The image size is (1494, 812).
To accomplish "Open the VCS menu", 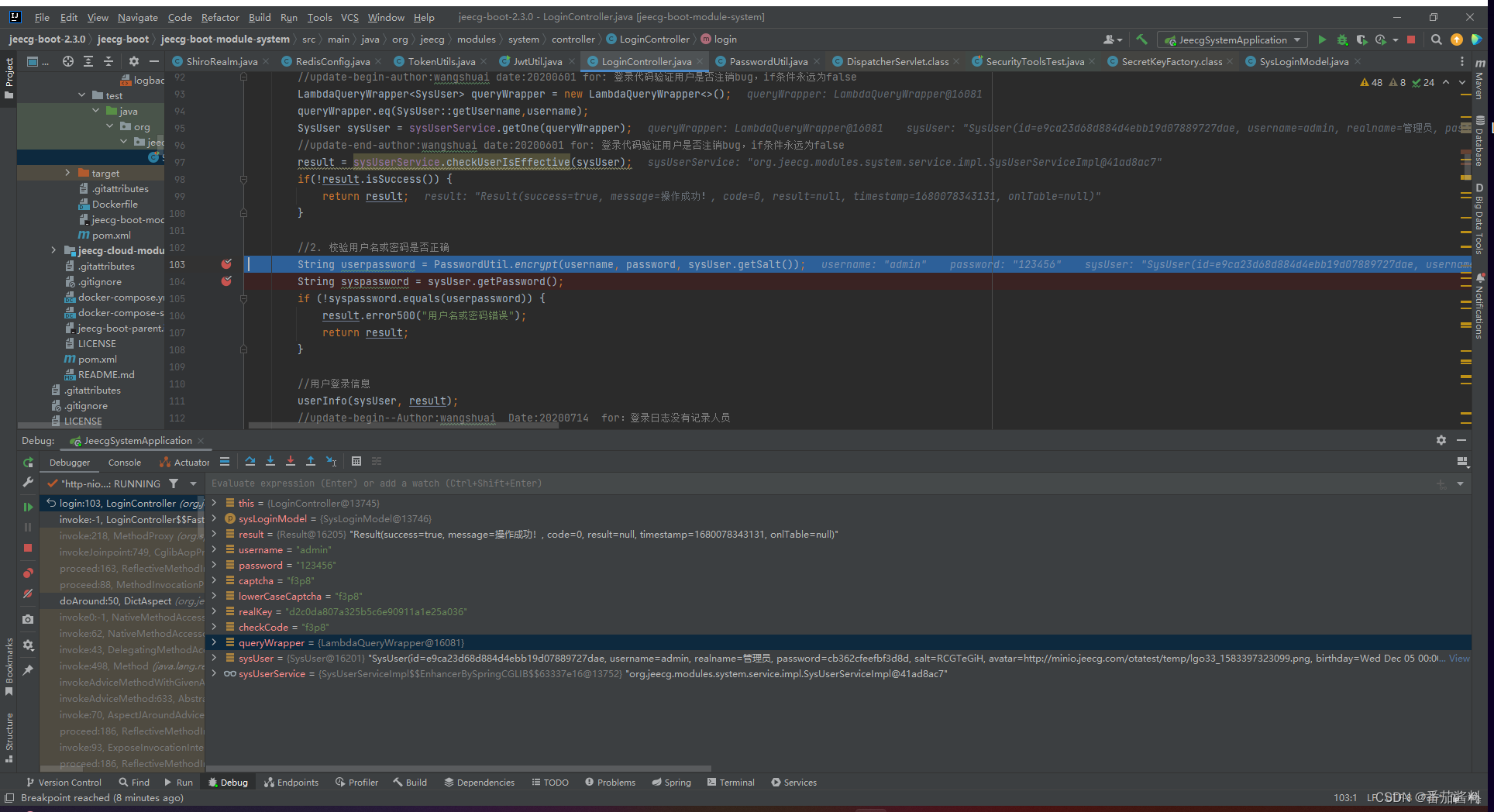I will point(349,17).
